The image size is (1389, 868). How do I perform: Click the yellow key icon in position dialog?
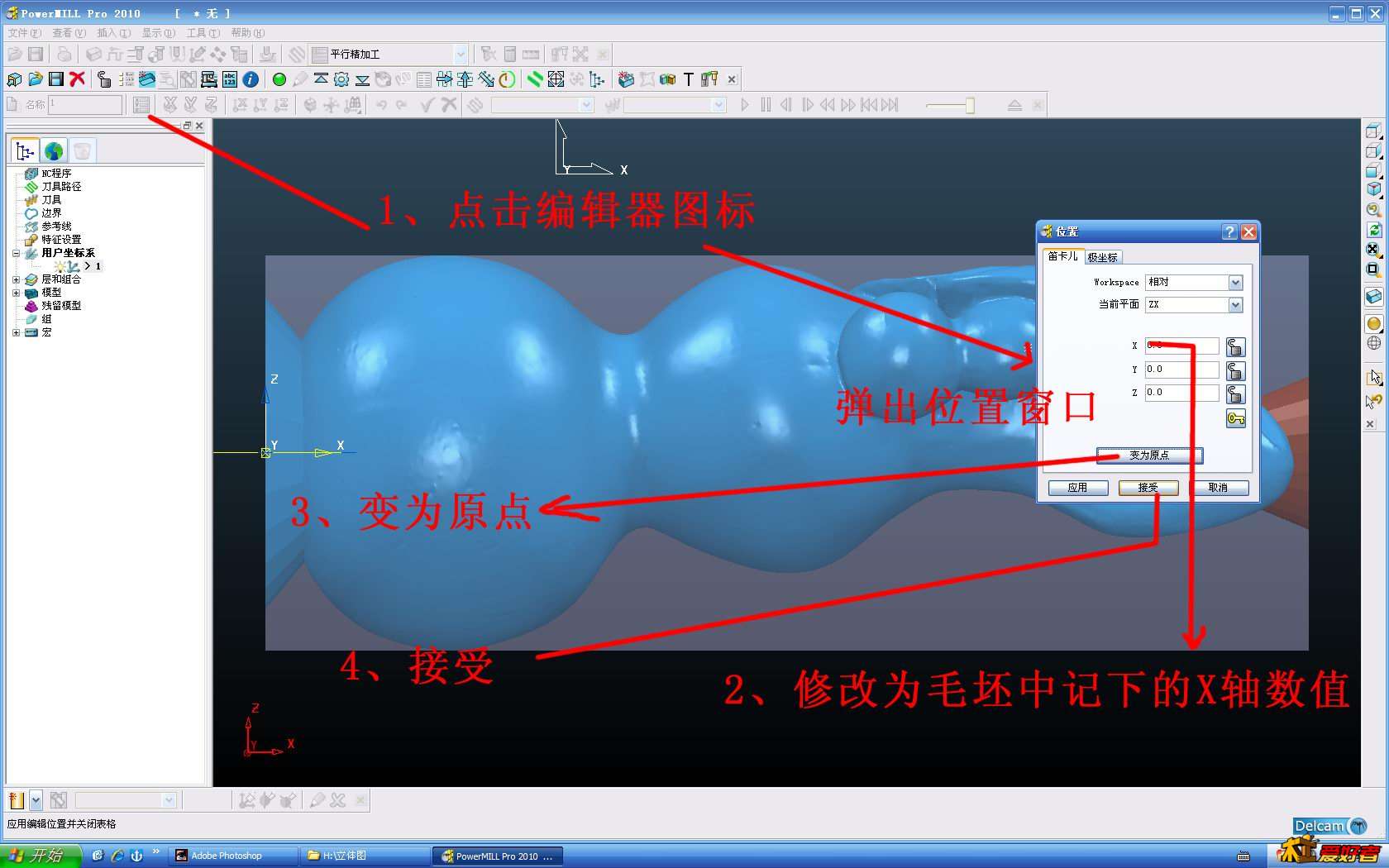1235,419
